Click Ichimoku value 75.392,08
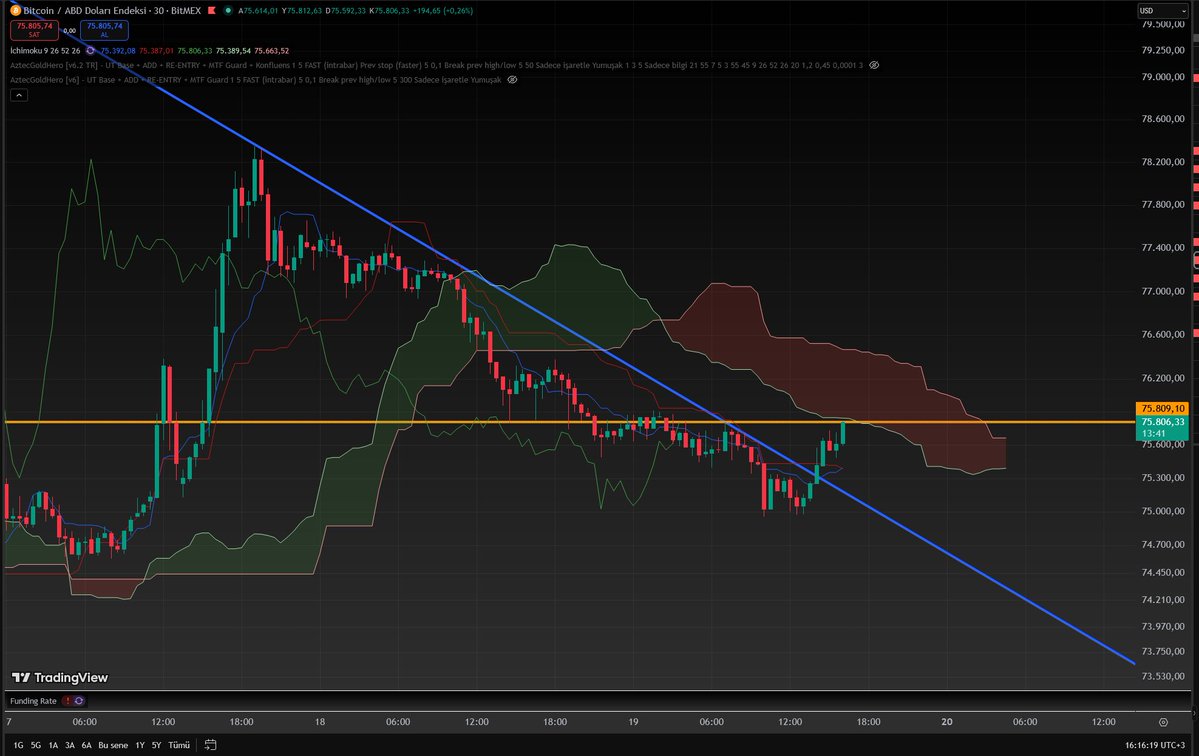Viewport: 1199px width, 756px height. coord(118,50)
